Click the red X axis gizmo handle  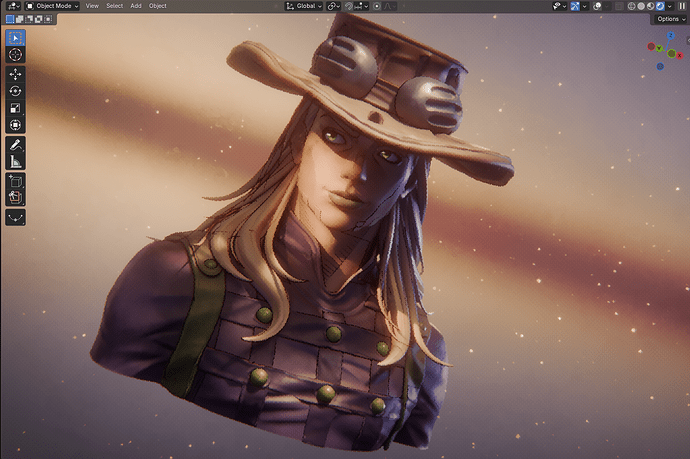click(679, 55)
